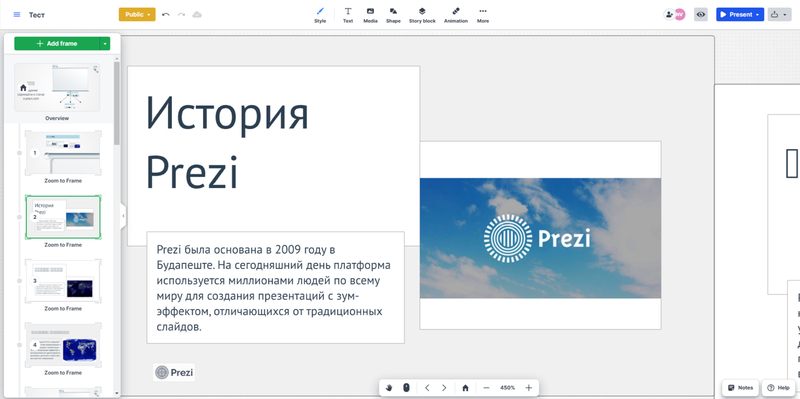
Task: Click the cloud sync status icon
Action: tap(197, 15)
